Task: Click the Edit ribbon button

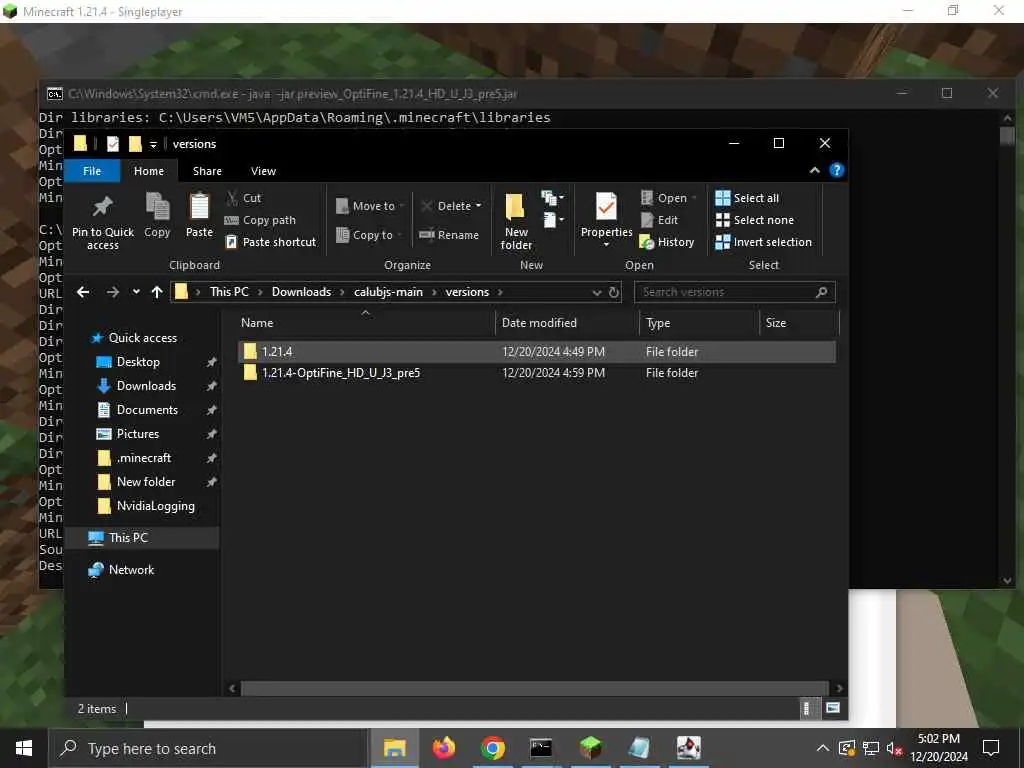Action: point(660,220)
